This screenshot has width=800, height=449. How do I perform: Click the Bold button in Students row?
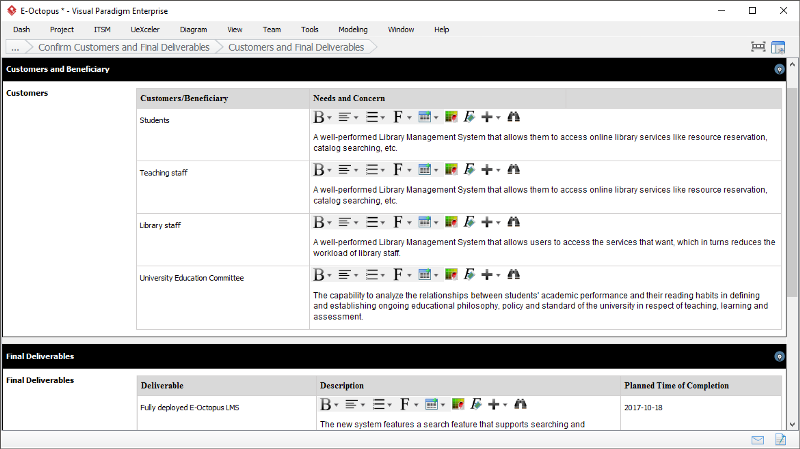tap(320, 117)
